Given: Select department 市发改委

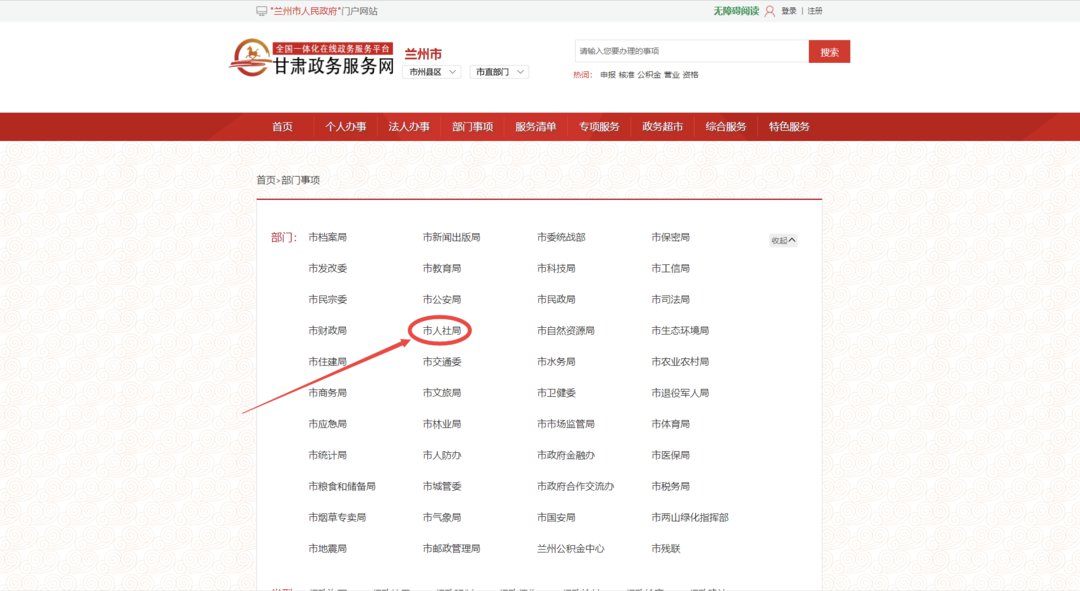Looking at the screenshot, I should 327,268.
